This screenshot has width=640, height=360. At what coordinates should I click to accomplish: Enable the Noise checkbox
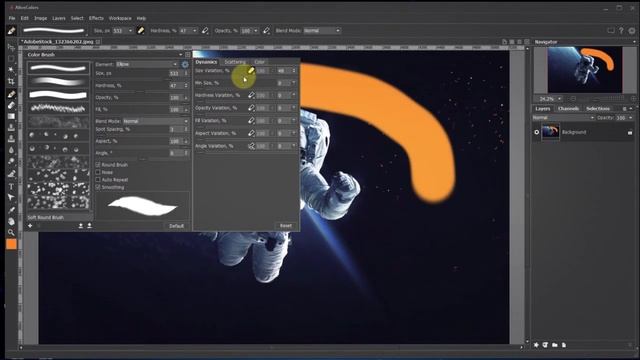98,172
